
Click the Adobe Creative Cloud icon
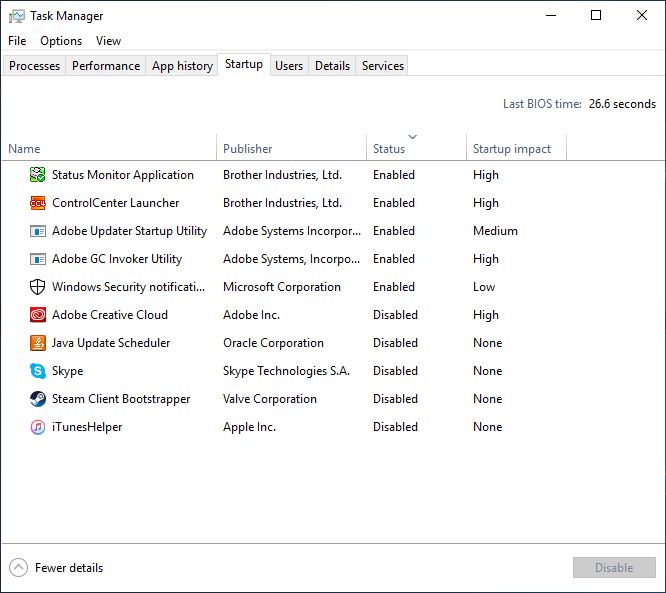(37, 315)
